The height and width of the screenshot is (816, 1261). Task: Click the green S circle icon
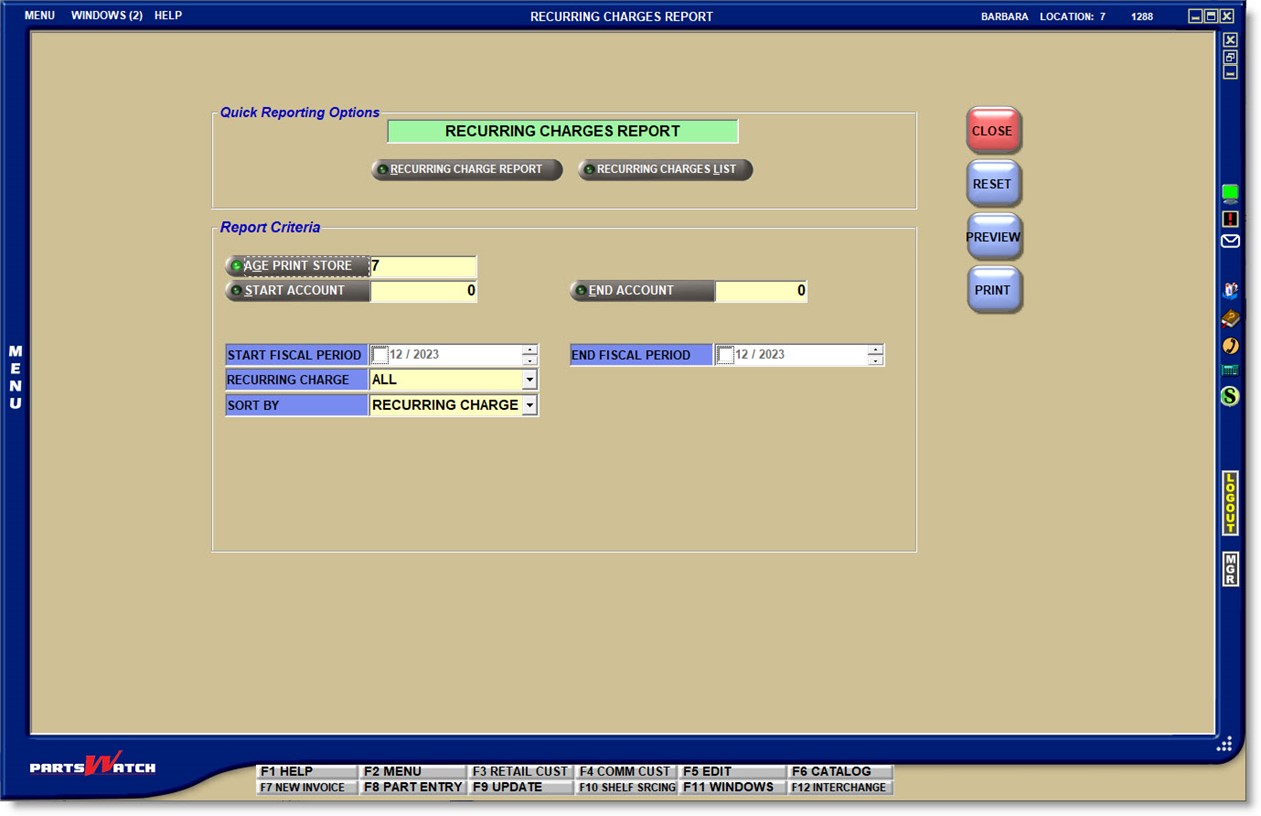(x=1230, y=397)
